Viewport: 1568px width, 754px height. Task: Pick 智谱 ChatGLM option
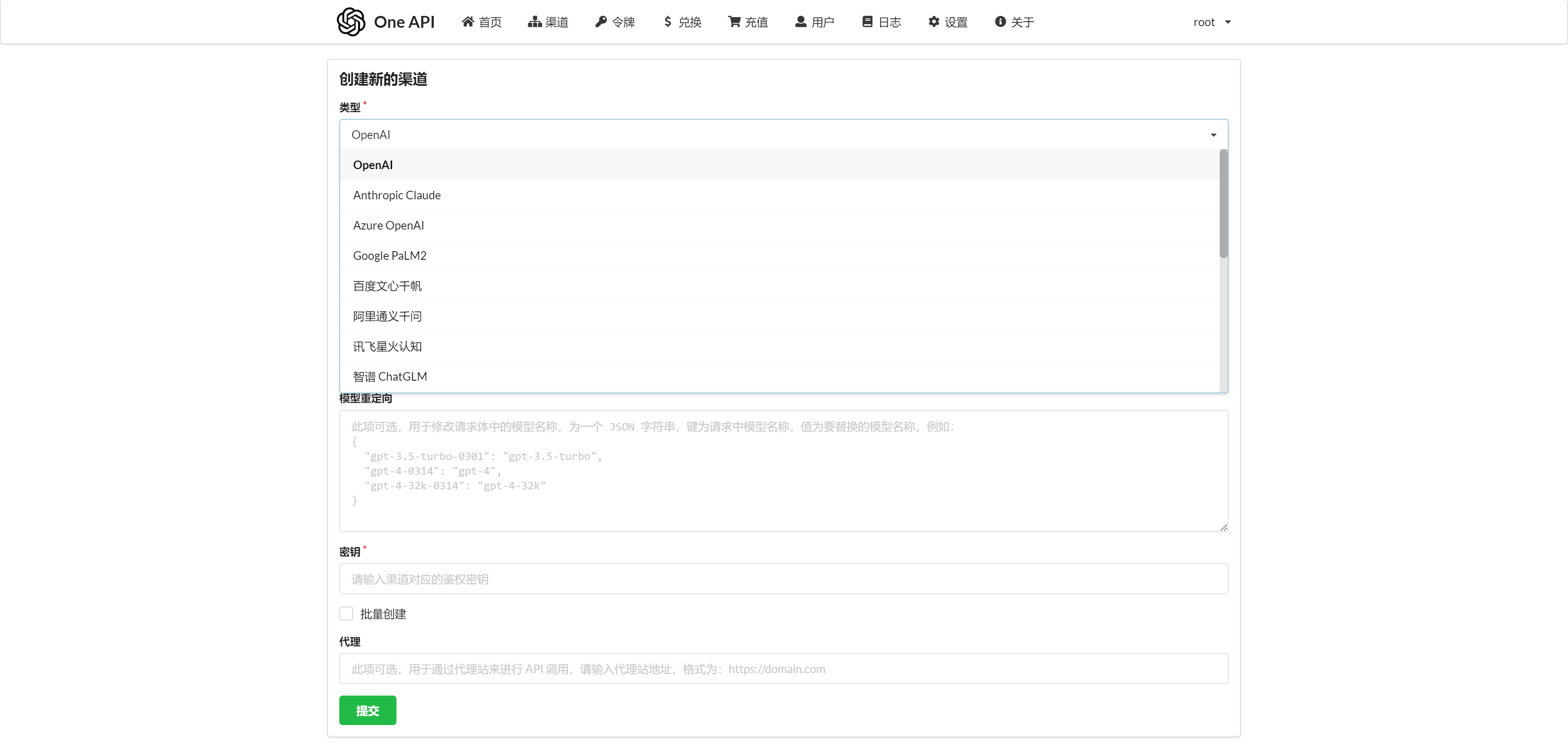point(390,377)
